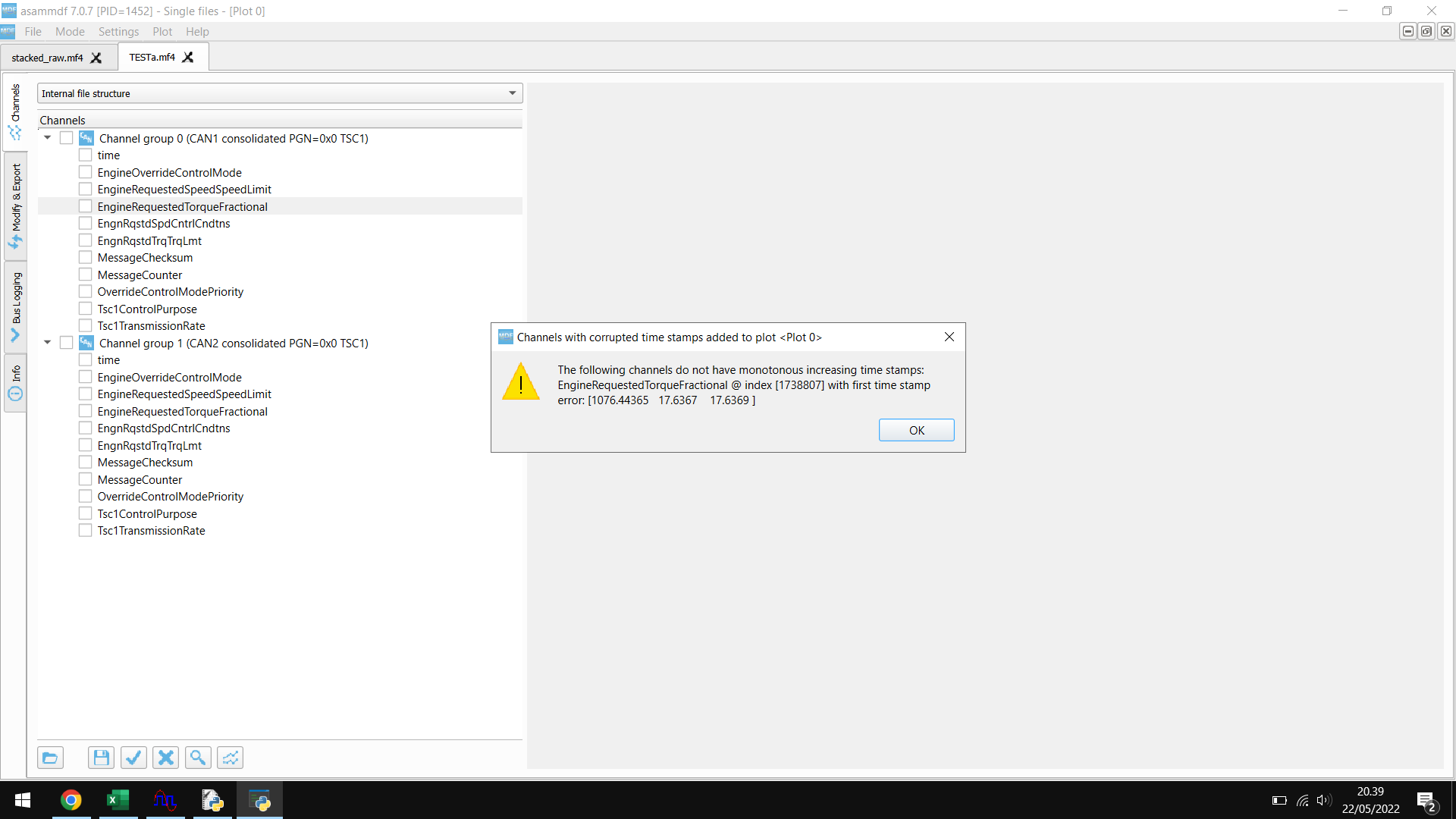The width and height of the screenshot is (1456, 819).
Task: Open the Bus Logging side tab
Action: coord(15,306)
